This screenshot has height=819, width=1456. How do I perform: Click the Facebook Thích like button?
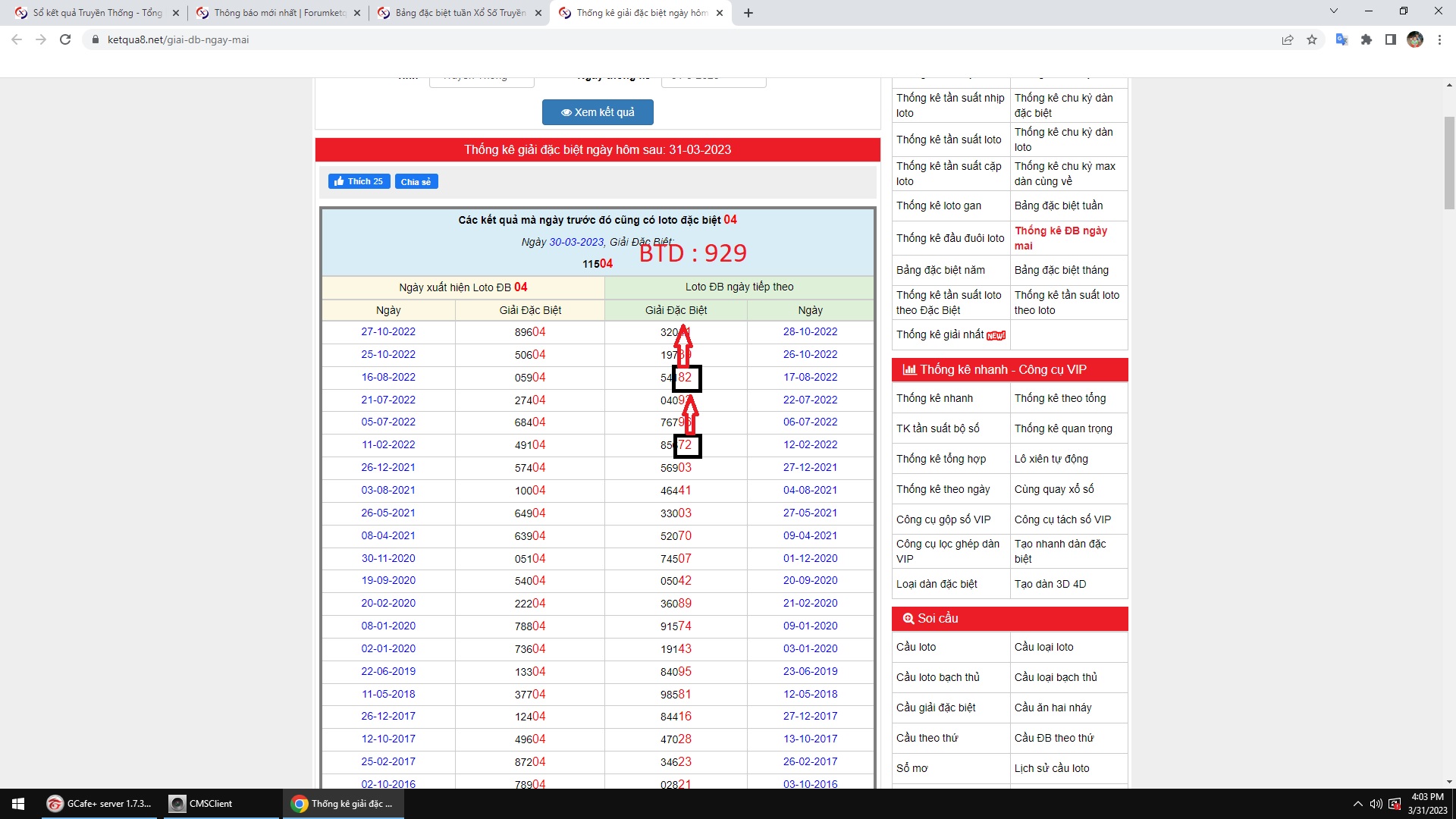359,181
